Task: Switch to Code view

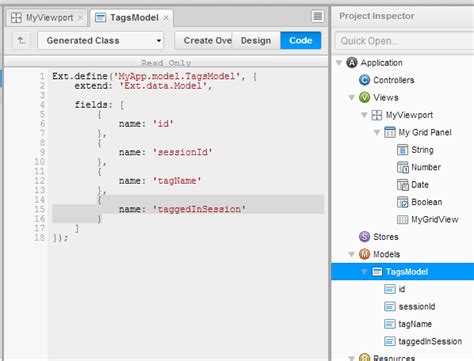Action: [301, 41]
